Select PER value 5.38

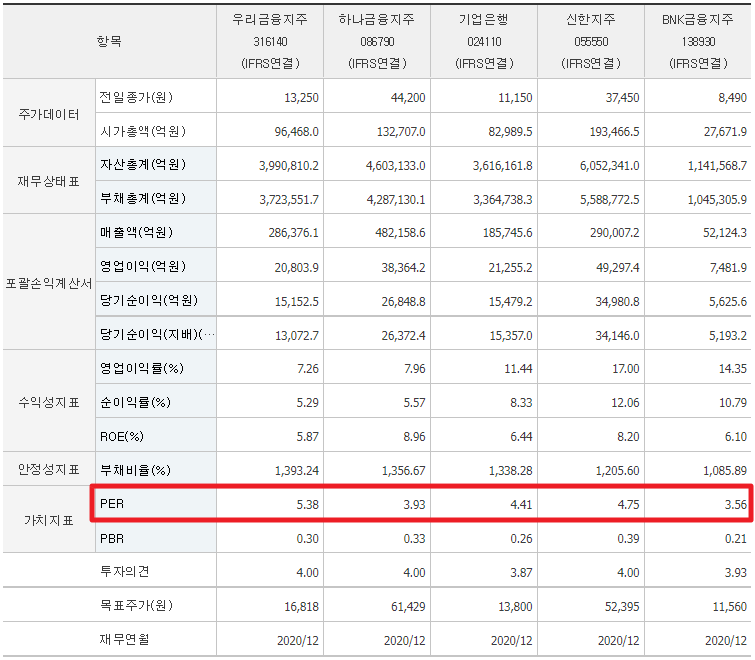(308, 505)
